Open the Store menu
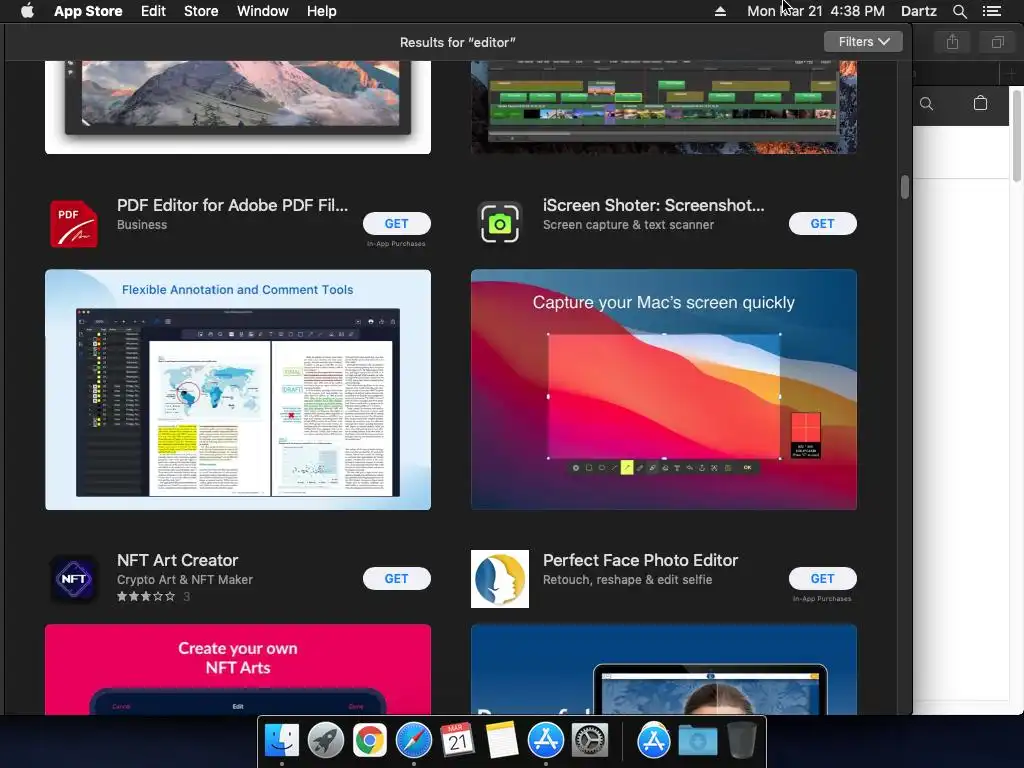Viewport: 1024px width, 768px height. point(201,11)
